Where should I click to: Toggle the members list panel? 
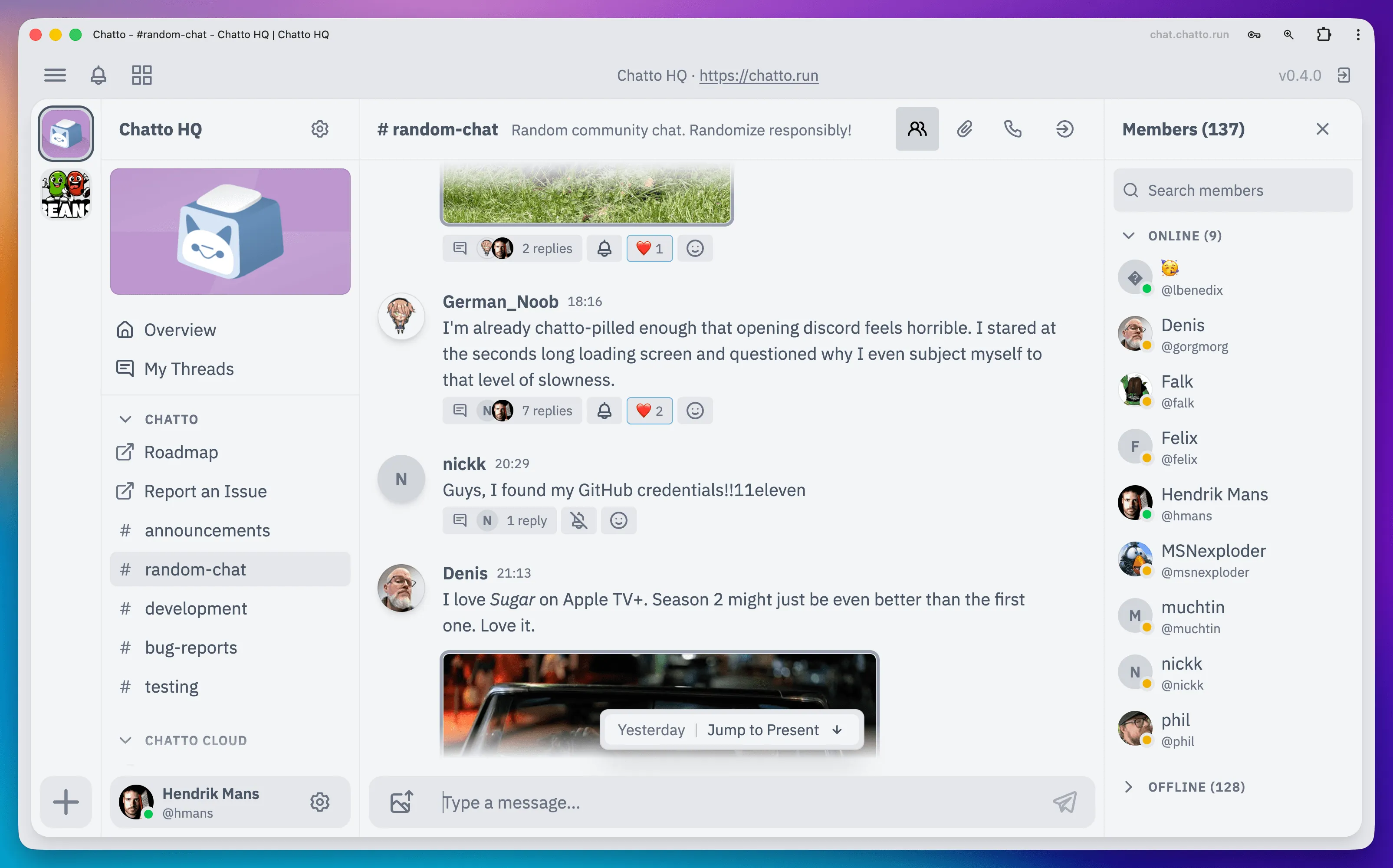pos(917,129)
